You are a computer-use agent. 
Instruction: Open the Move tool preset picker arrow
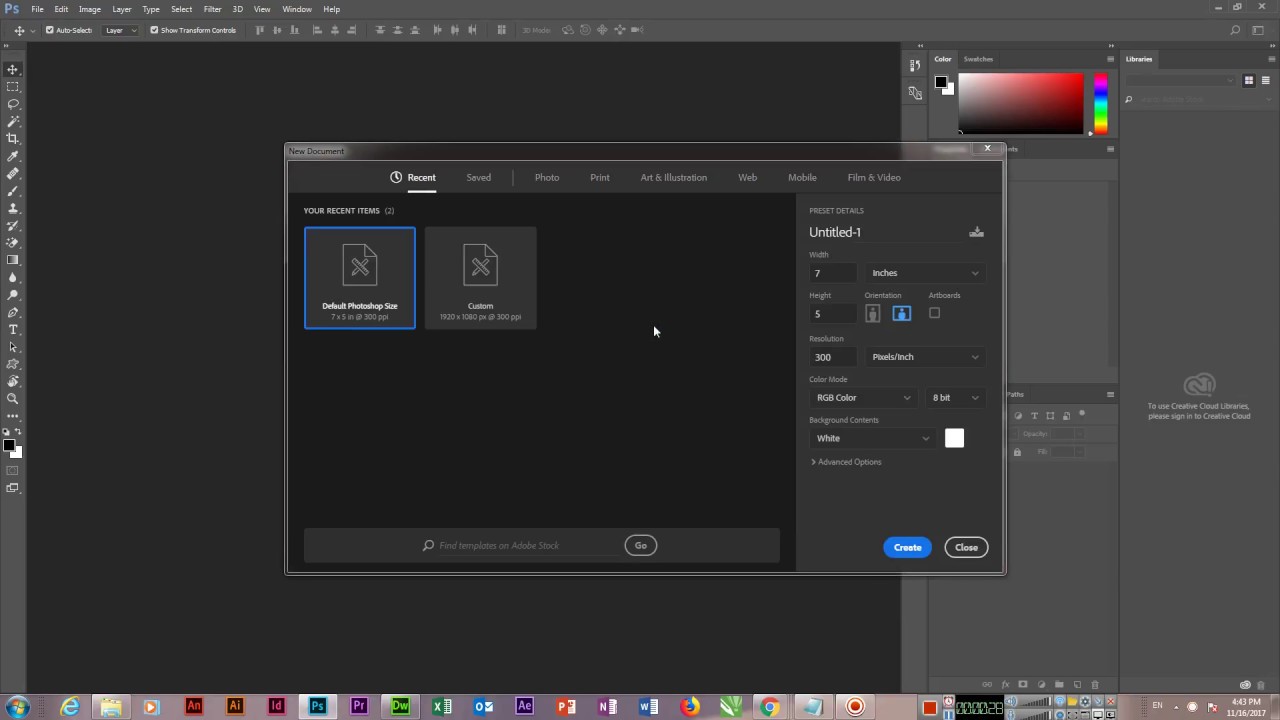(x=33, y=30)
